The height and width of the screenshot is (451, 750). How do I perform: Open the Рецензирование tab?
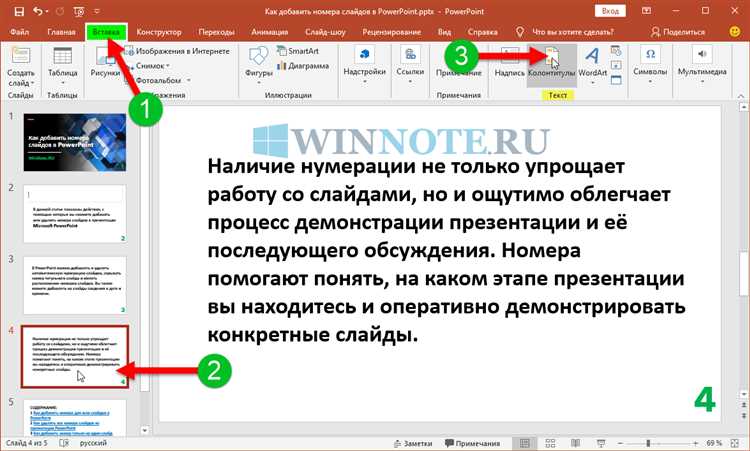click(x=392, y=32)
